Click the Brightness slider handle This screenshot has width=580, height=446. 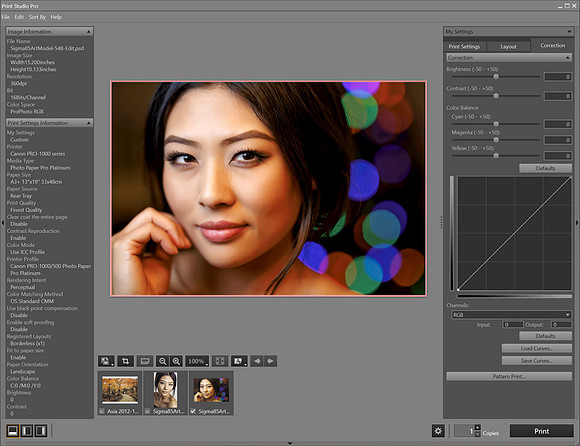[x=496, y=77]
